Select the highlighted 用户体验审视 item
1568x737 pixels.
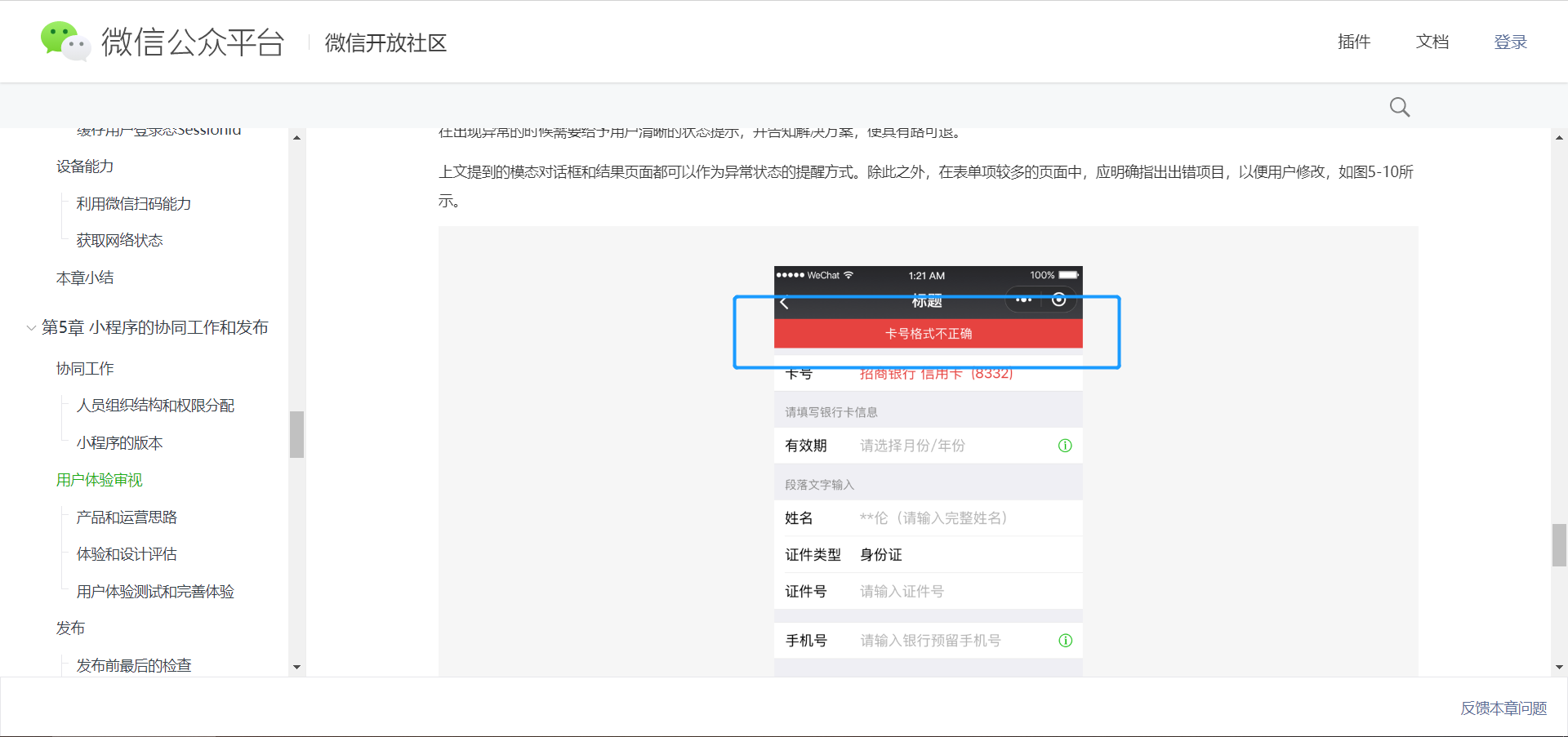click(100, 480)
